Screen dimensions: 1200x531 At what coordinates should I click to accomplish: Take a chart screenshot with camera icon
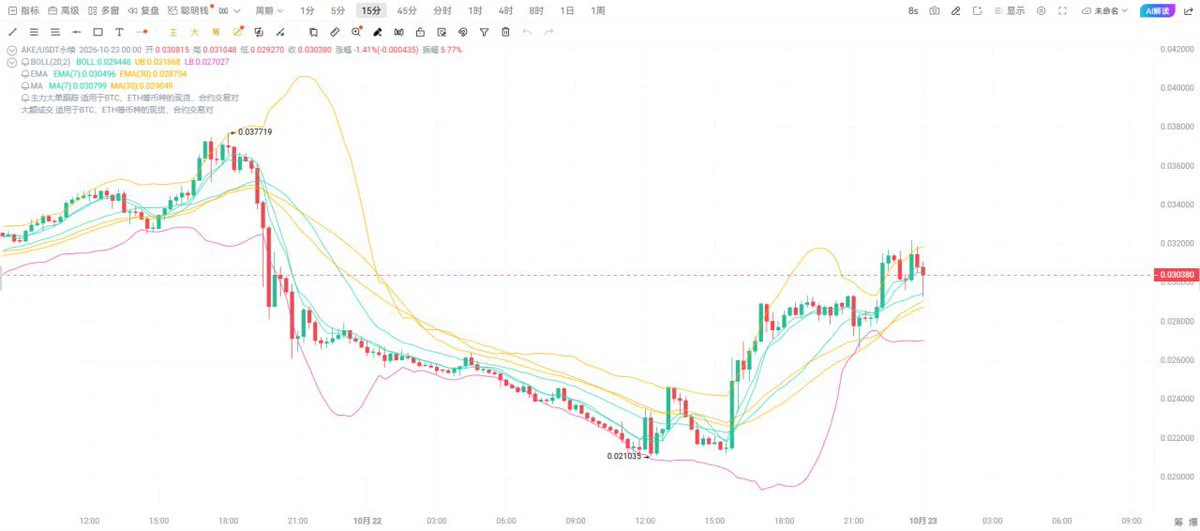[934, 10]
